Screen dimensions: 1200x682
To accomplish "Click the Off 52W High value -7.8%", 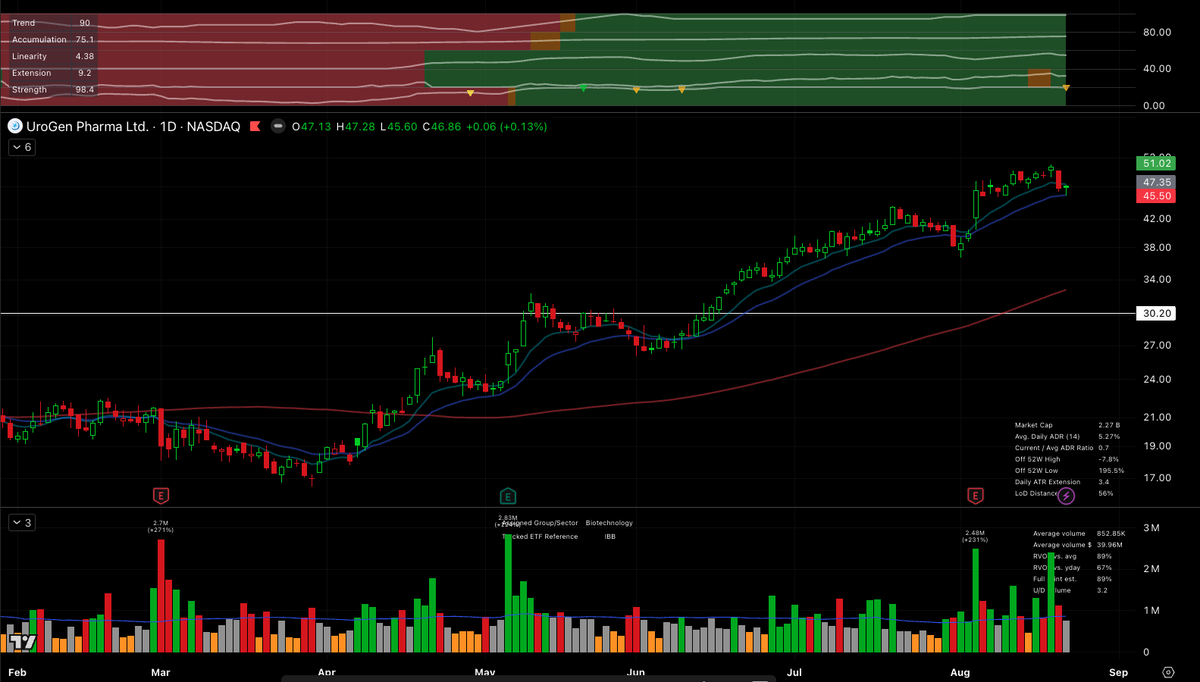I will point(1109,459).
